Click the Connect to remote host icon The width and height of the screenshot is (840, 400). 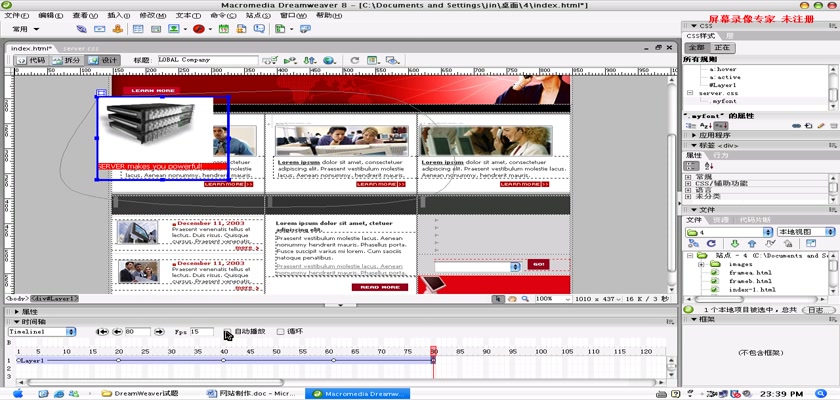(694, 244)
